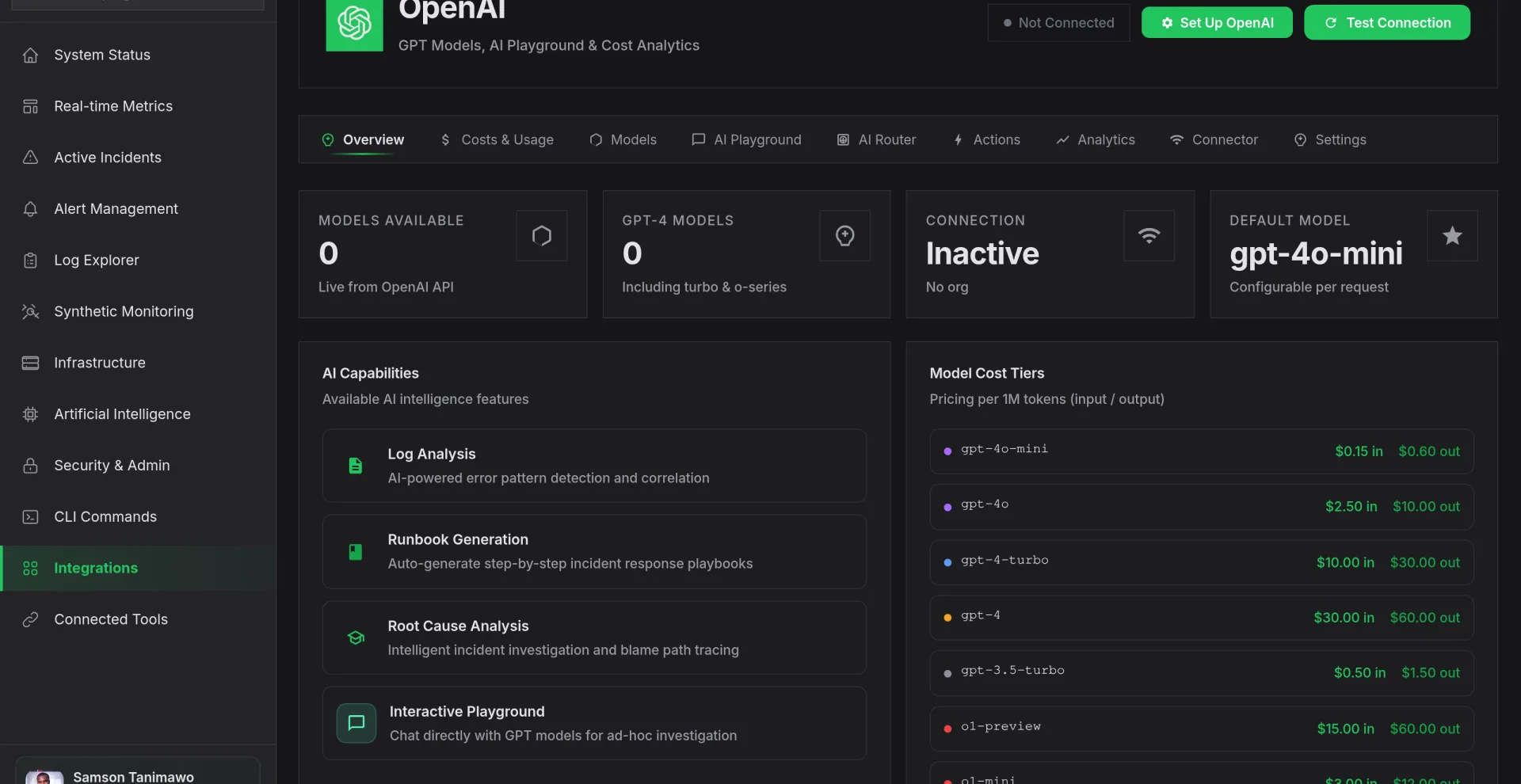Click the Real-time Metrics dashboard icon
The width and height of the screenshot is (1521, 784).
click(x=30, y=107)
